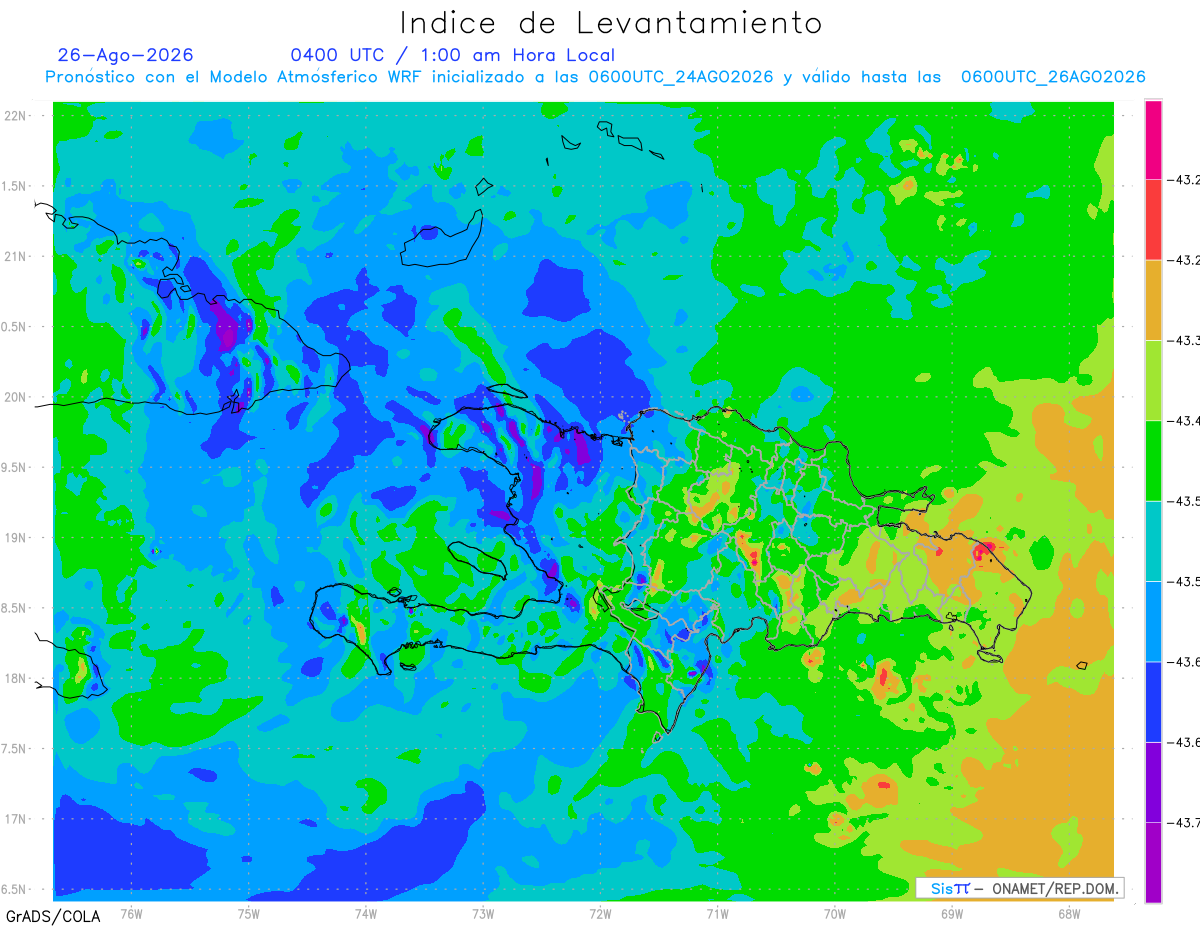Click the 'Indice de Levantamiento' map title

pyautogui.click(x=610, y=23)
